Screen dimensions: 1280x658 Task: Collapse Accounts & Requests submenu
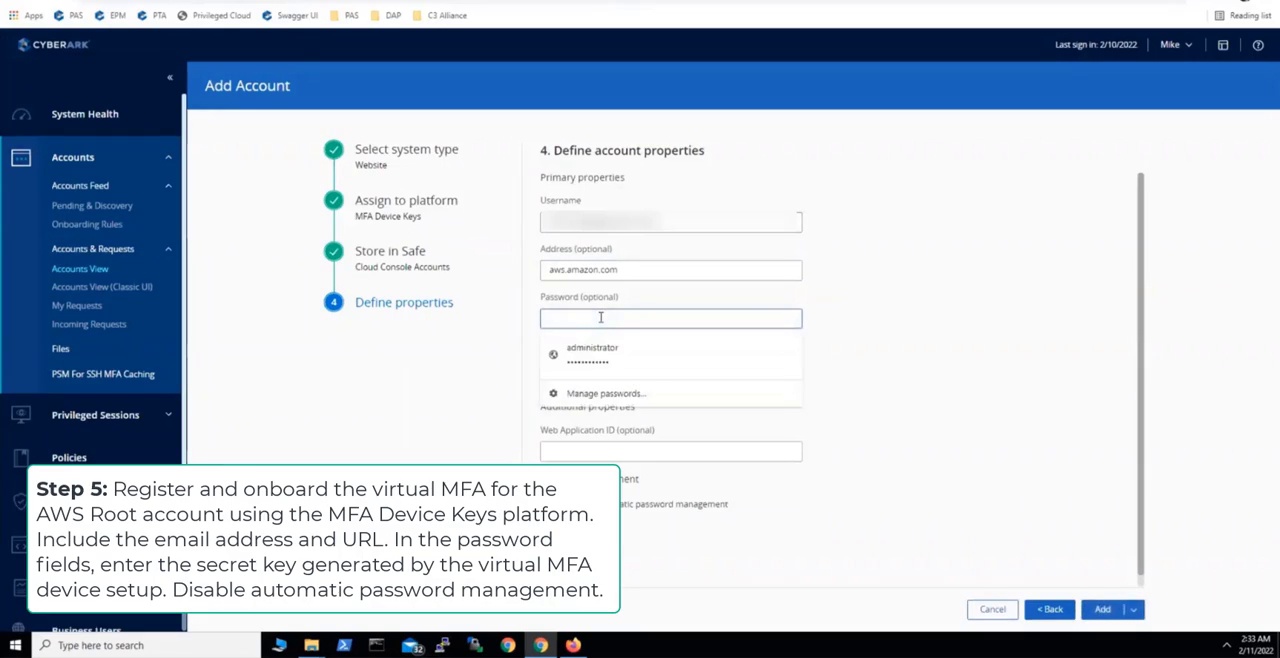168,248
